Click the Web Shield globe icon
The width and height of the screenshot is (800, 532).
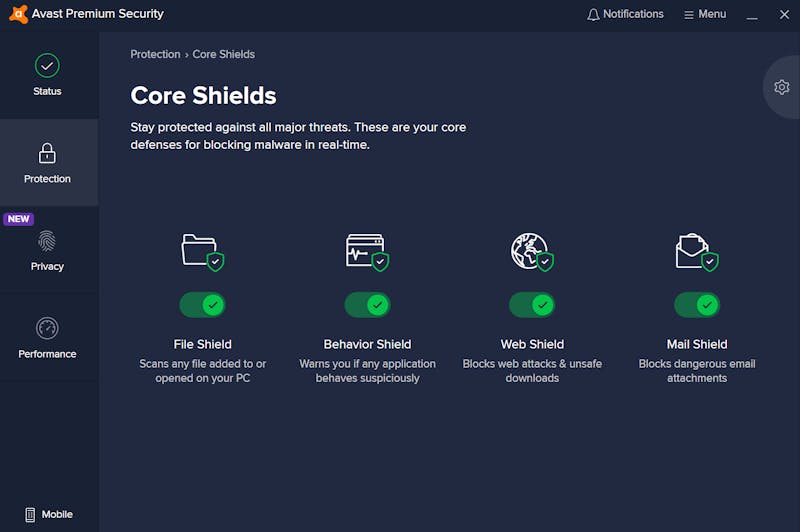click(x=532, y=252)
